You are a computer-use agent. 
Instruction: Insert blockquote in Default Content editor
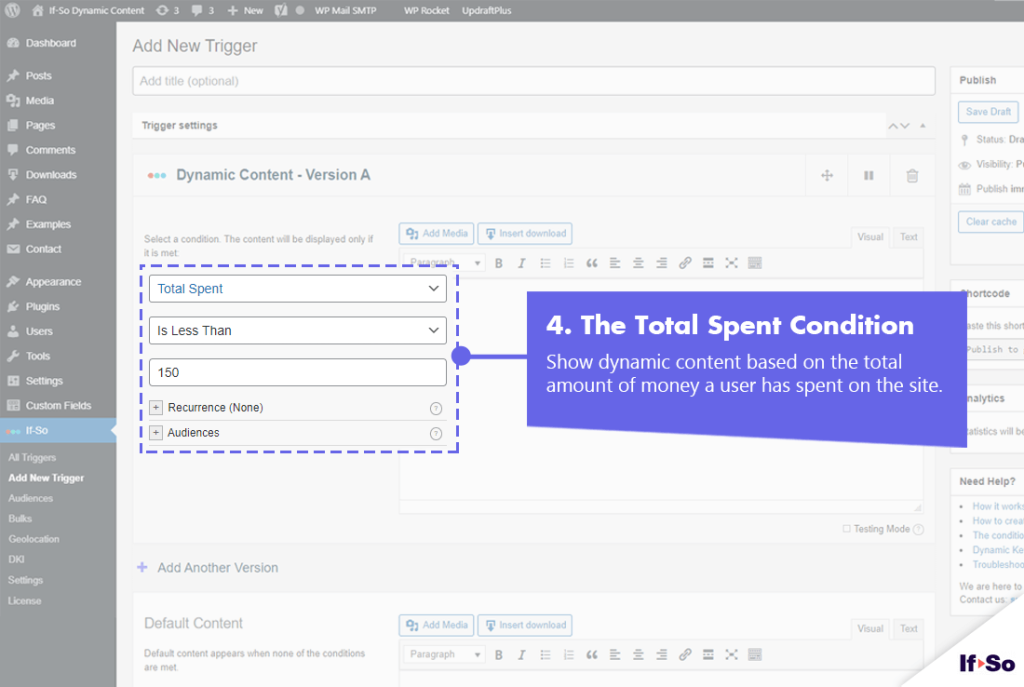[x=592, y=654]
